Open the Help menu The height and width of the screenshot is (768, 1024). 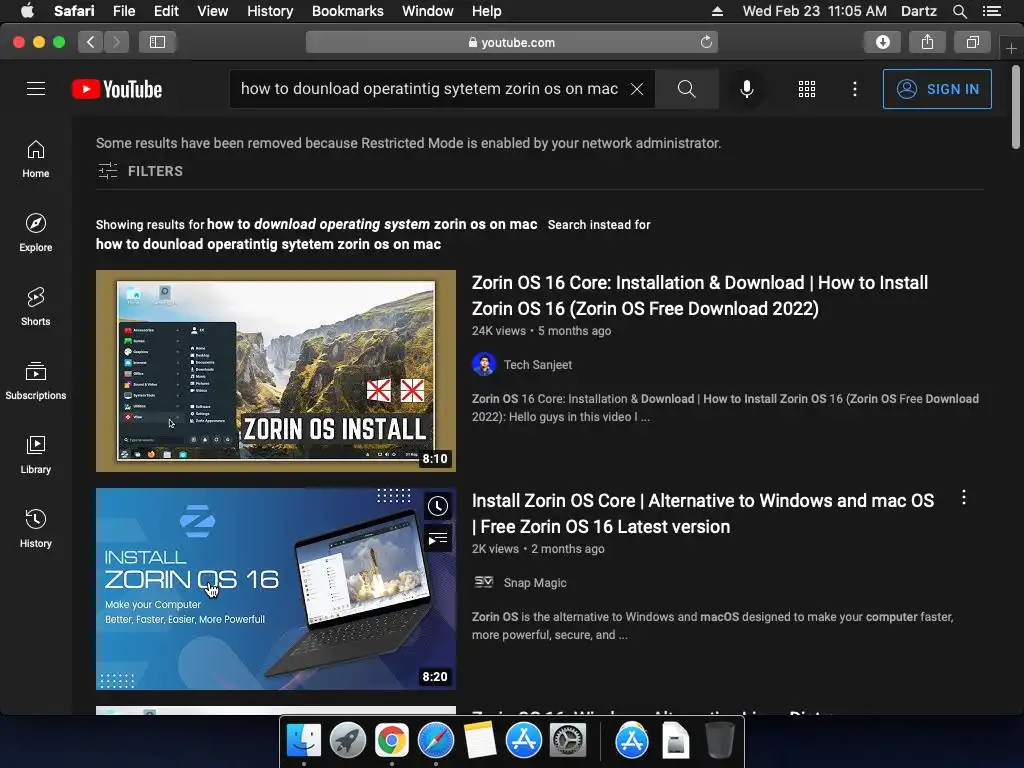(487, 11)
